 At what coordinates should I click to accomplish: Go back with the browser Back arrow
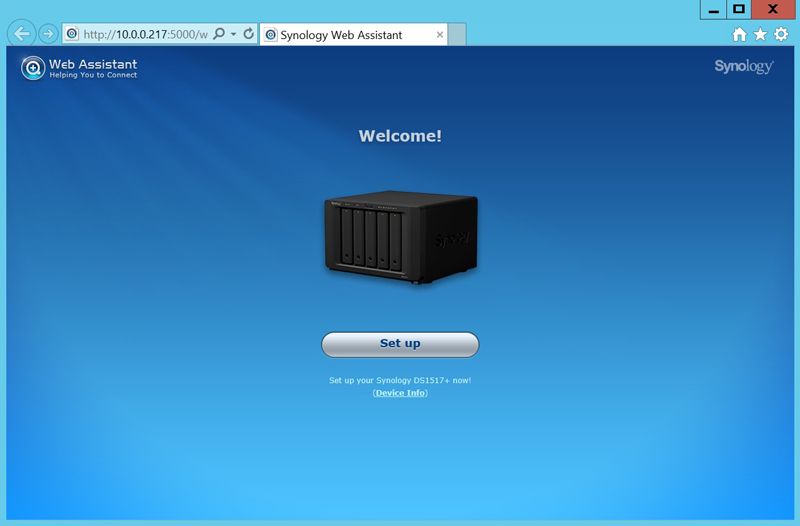coord(21,34)
